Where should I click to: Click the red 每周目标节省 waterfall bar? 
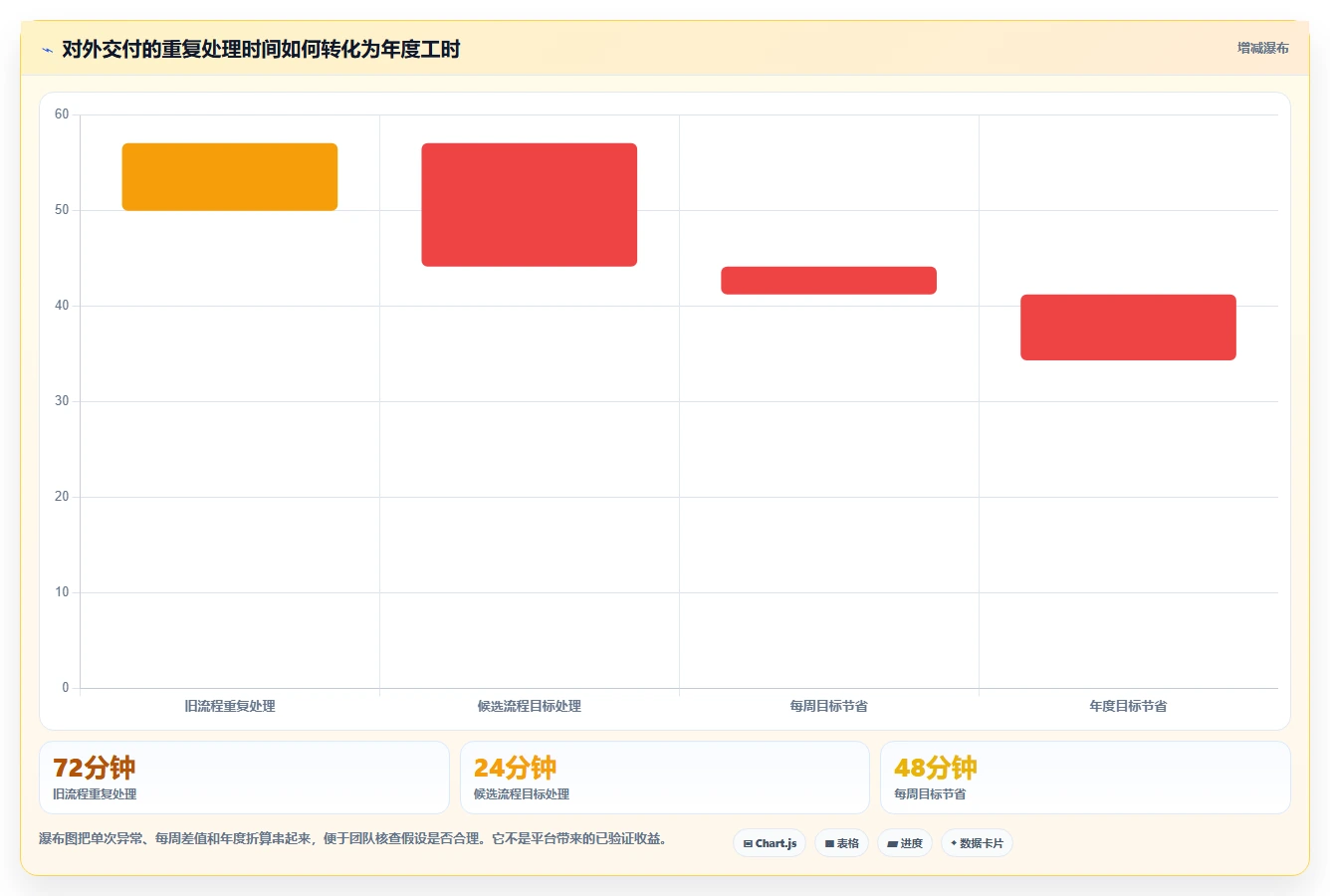pyautogui.click(x=829, y=281)
